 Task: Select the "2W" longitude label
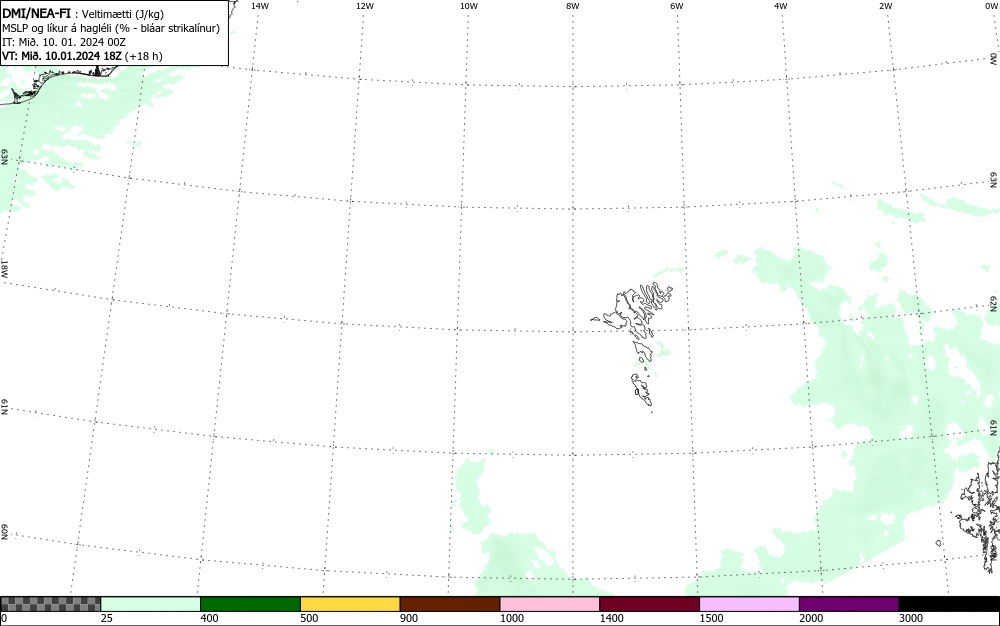tap(885, 6)
